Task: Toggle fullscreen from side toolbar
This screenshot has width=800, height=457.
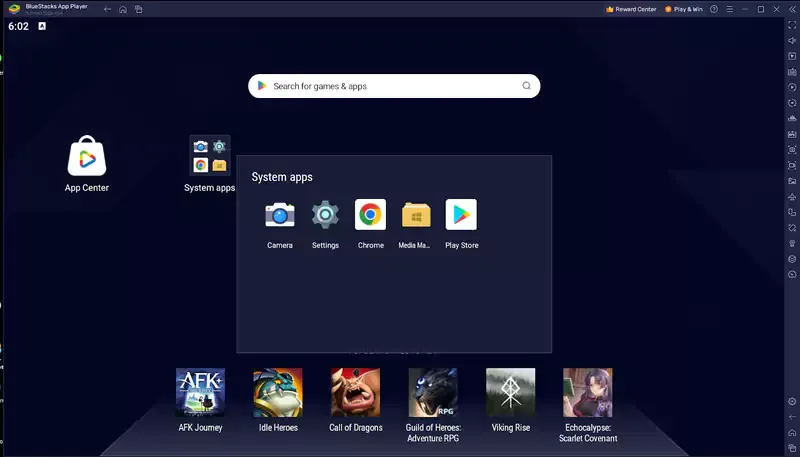Action: (x=792, y=25)
